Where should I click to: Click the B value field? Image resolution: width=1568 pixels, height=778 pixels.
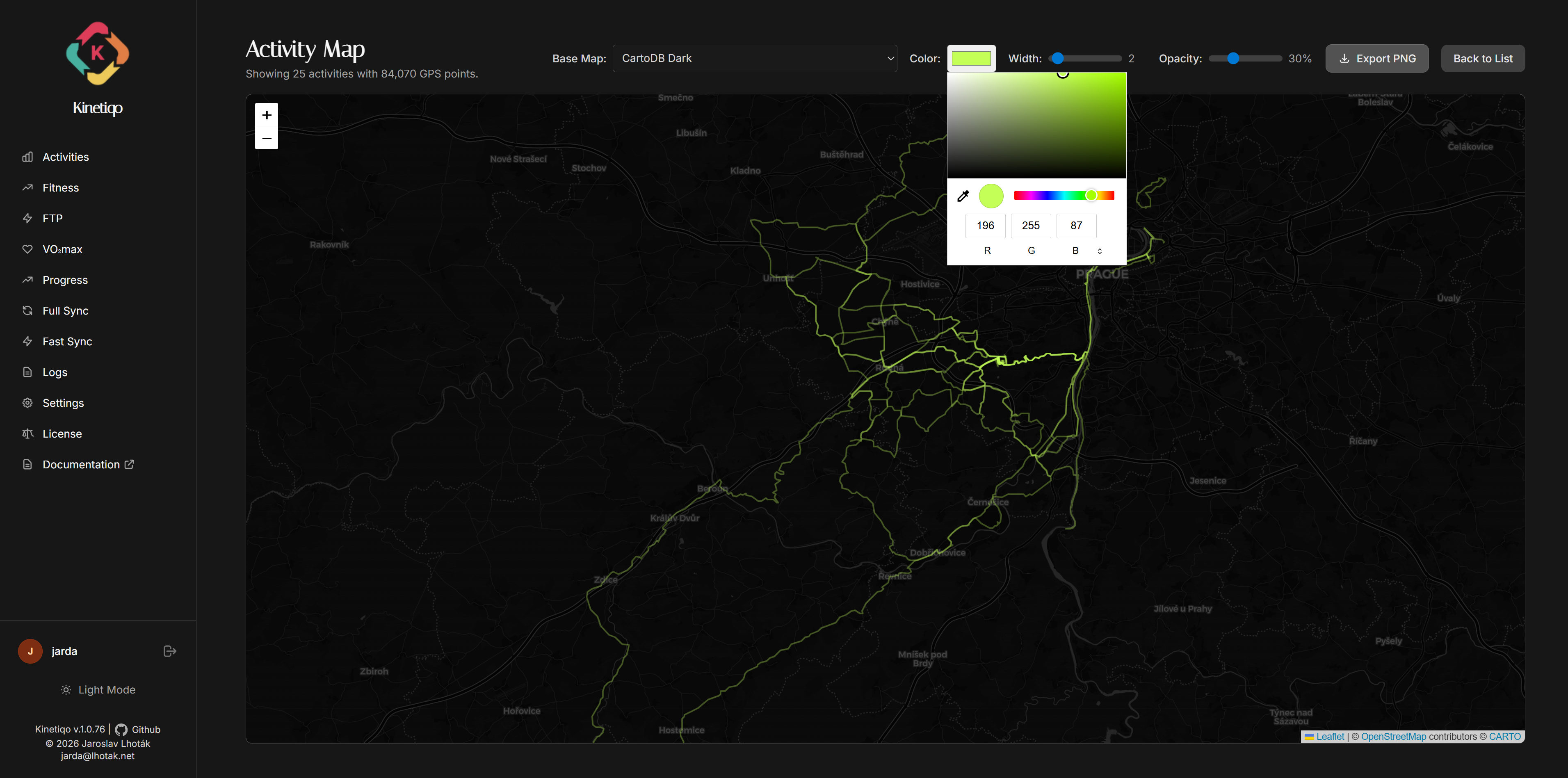1076,226
